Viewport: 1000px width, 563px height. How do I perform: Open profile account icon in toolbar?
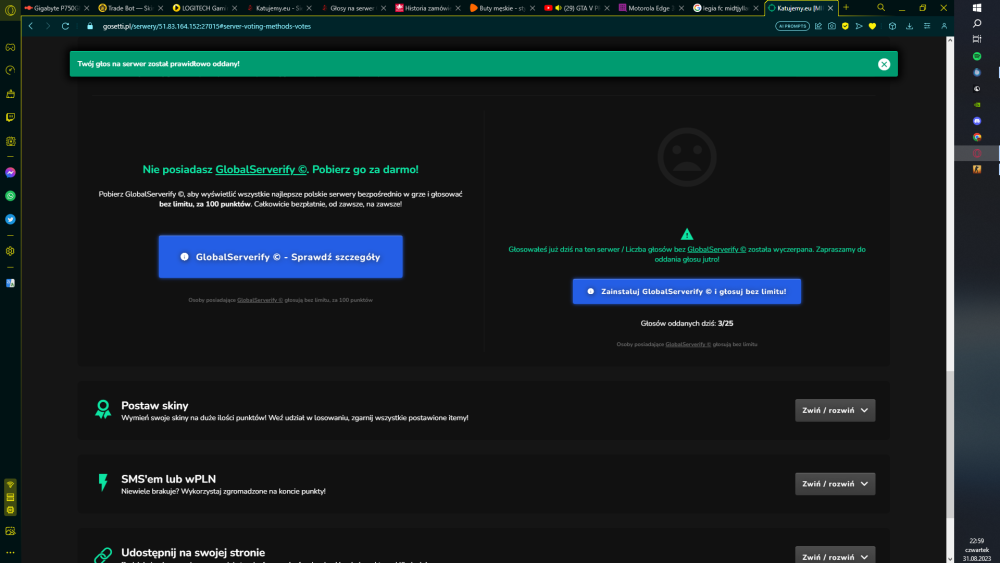(944, 26)
